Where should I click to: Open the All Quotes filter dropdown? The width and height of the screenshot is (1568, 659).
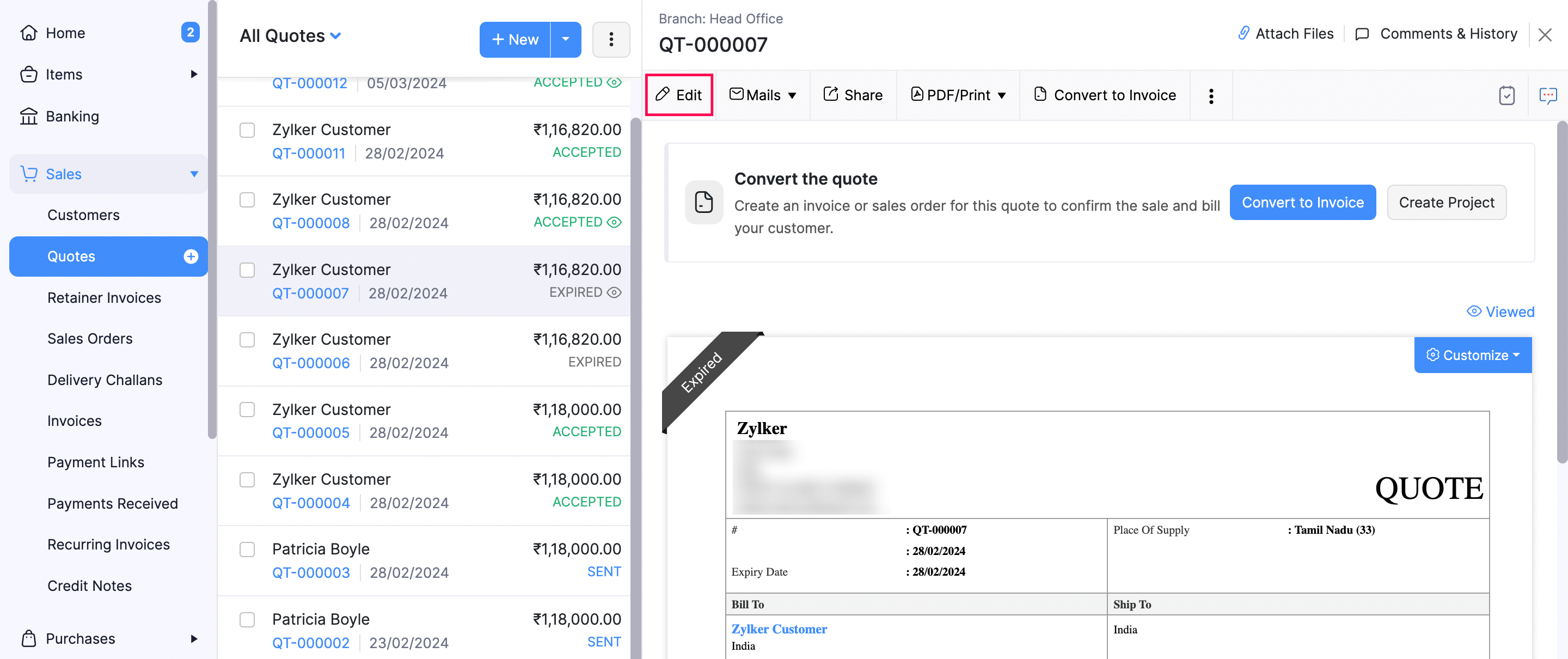coord(290,35)
